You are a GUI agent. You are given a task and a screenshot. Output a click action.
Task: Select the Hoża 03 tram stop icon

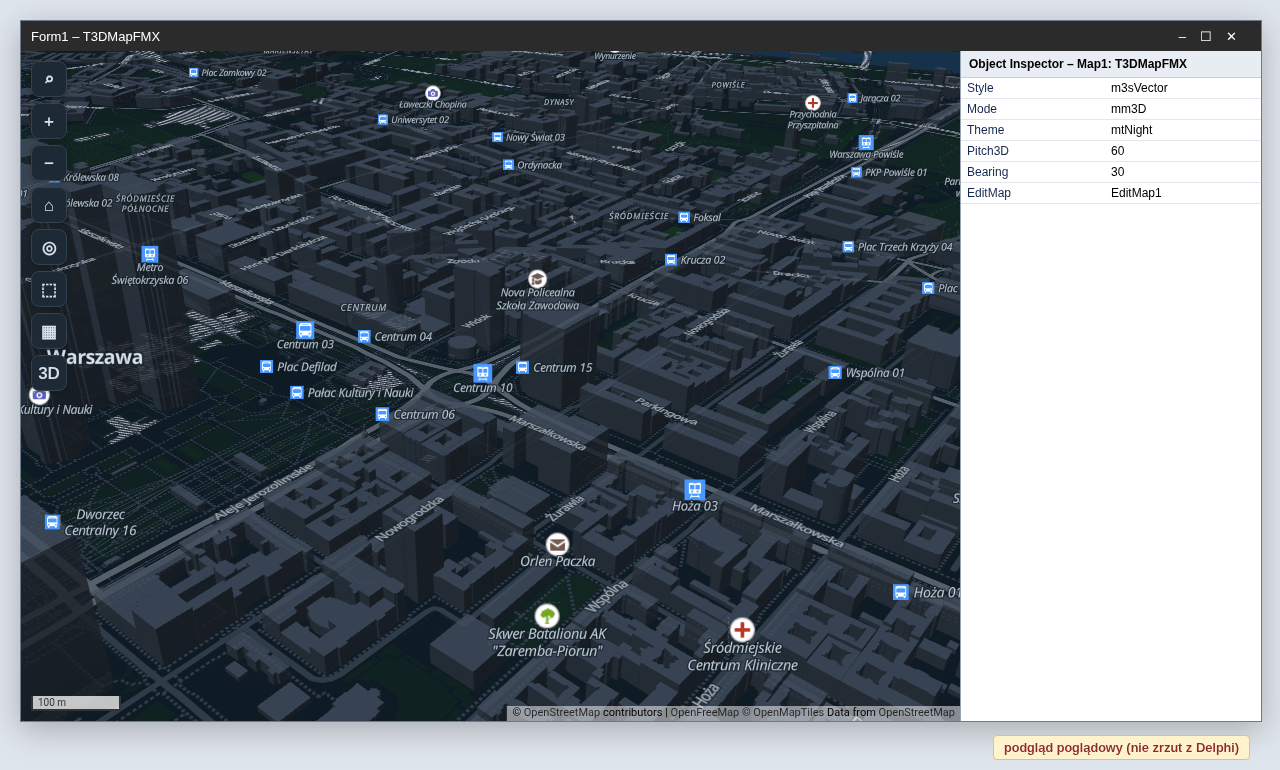click(x=695, y=490)
